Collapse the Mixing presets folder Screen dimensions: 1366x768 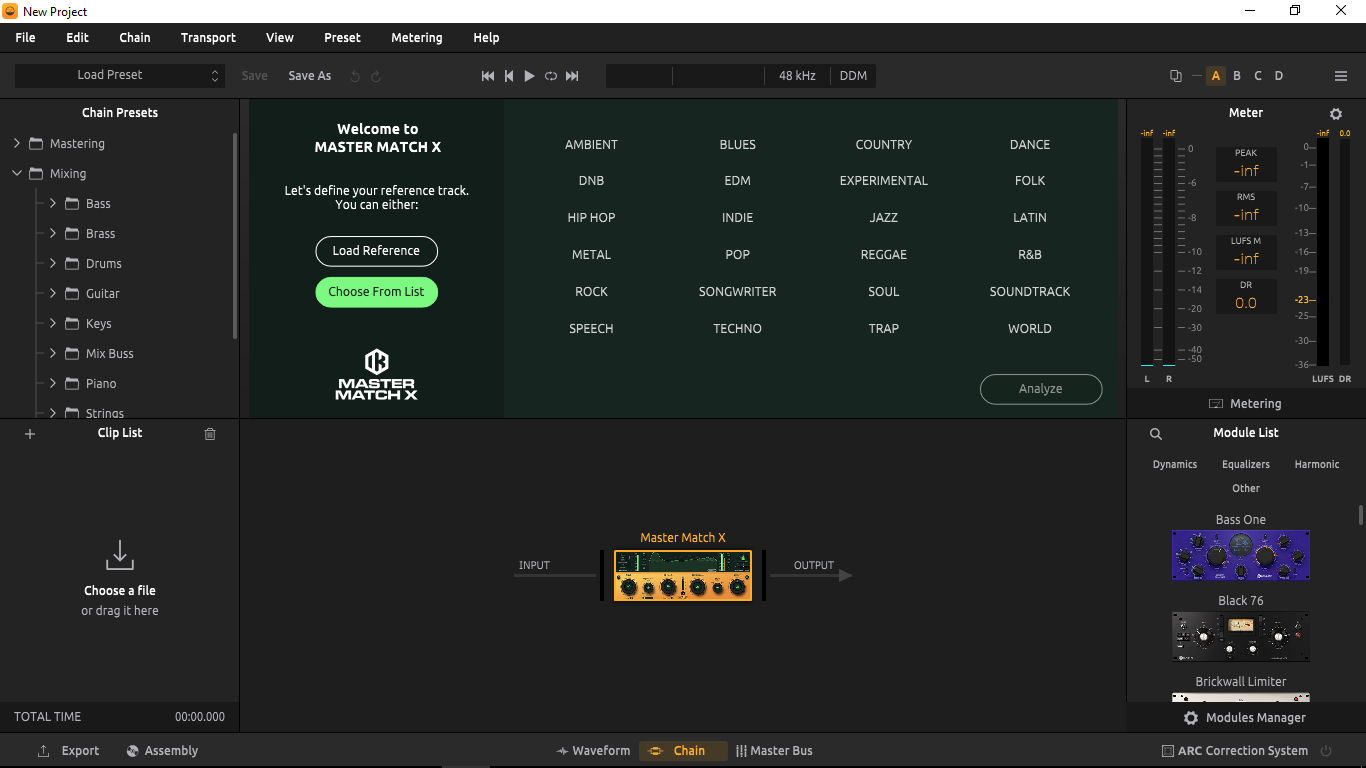pyautogui.click(x=17, y=174)
